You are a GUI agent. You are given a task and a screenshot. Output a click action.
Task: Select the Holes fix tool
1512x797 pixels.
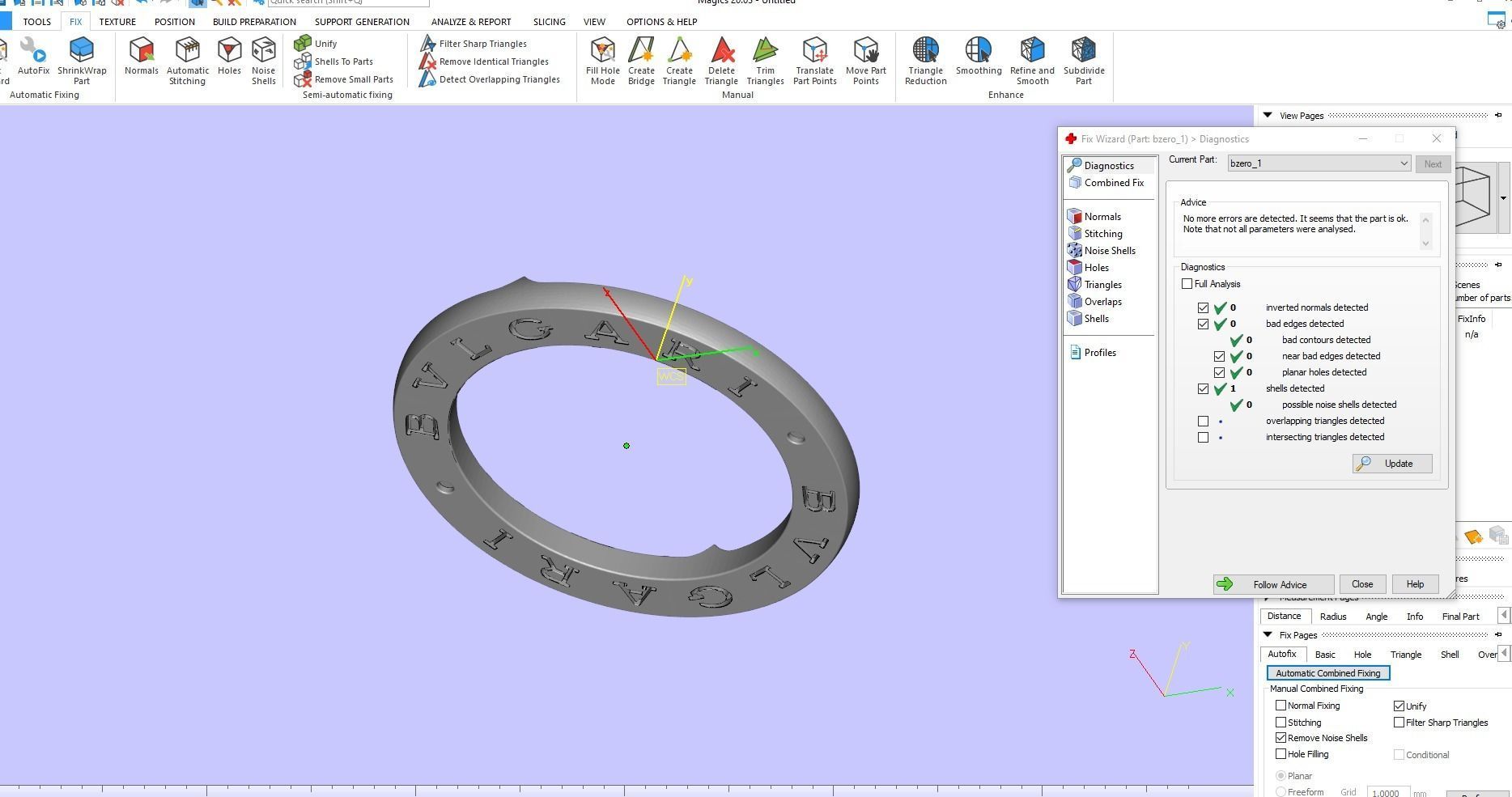point(229,57)
